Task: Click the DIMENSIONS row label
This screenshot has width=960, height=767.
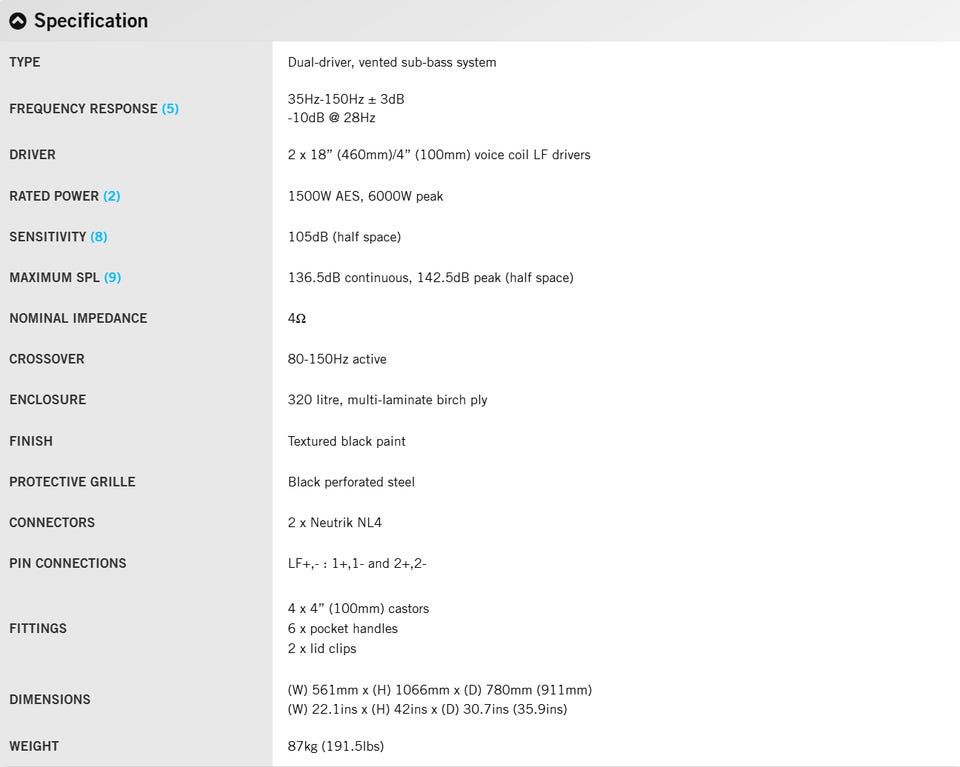Action: (50, 700)
